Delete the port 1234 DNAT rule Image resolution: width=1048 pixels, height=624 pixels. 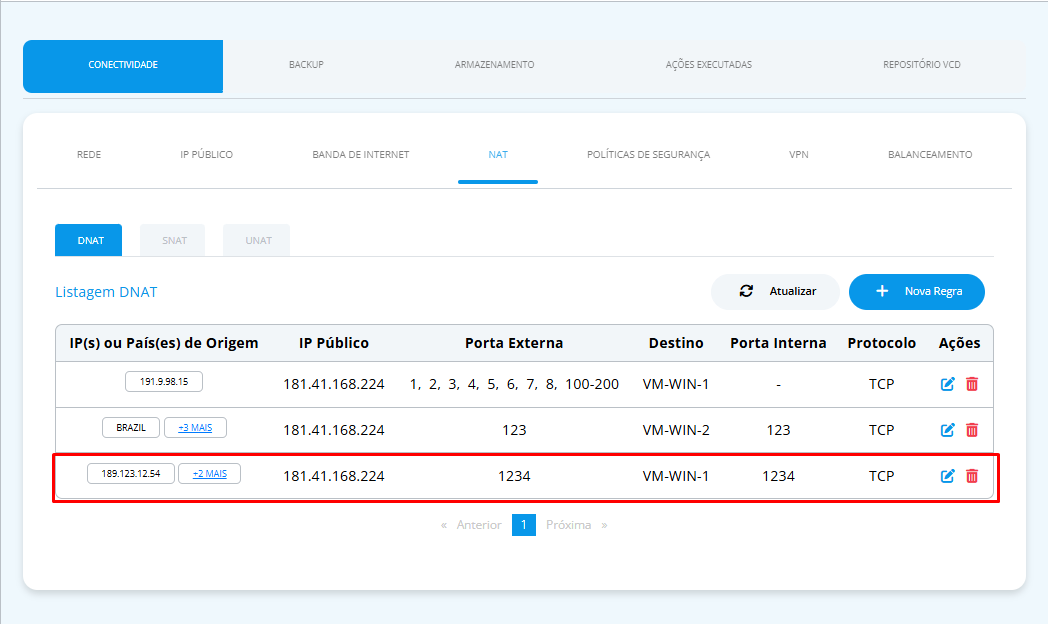coord(972,476)
